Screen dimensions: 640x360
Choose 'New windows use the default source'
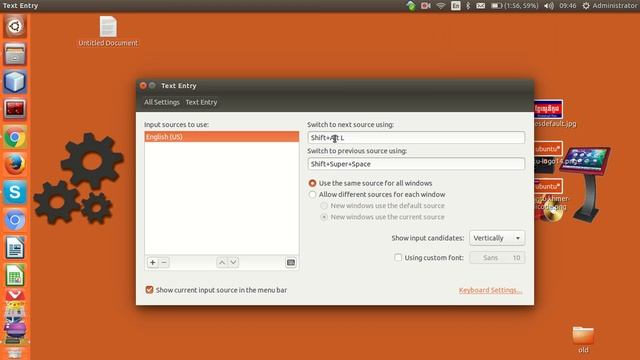(x=383, y=206)
